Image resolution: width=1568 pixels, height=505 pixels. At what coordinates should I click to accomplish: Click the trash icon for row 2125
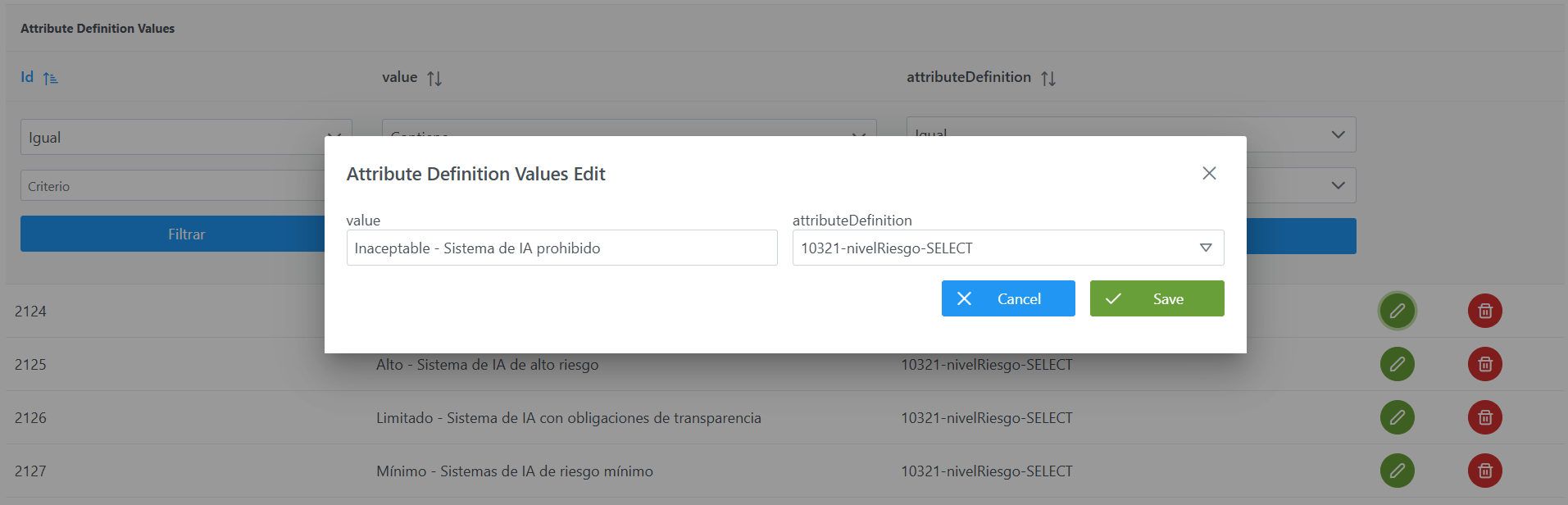coord(1484,364)
